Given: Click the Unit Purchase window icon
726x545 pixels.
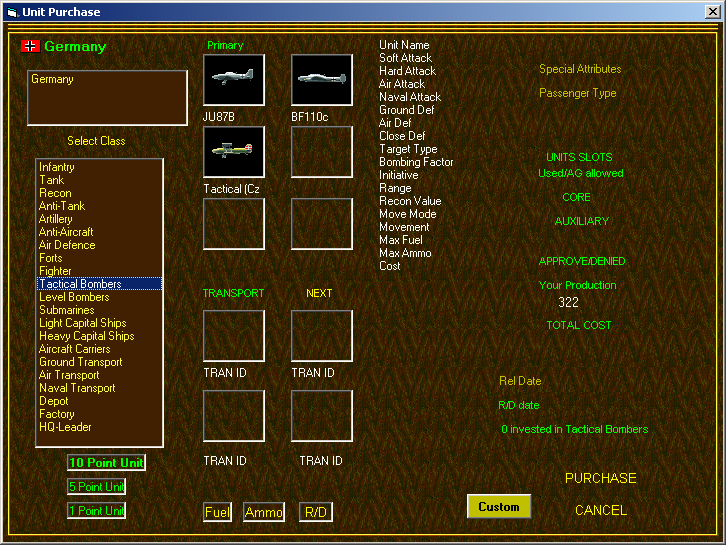Looking at the screenshot, I should tap(13, 12).
